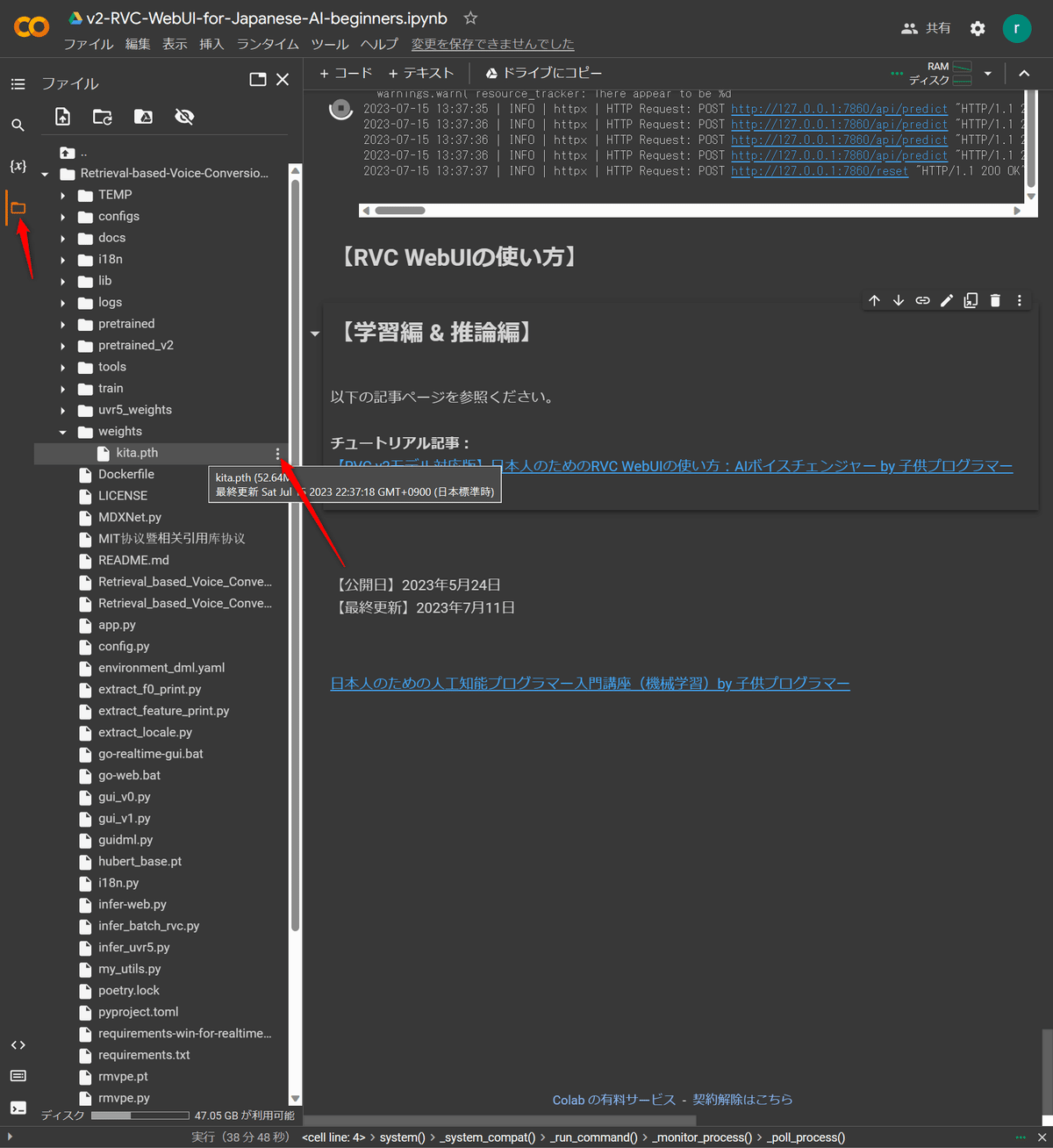Open the command palette icon
Viewport: 1053px width, 1148px height.
click(18, 1076)
